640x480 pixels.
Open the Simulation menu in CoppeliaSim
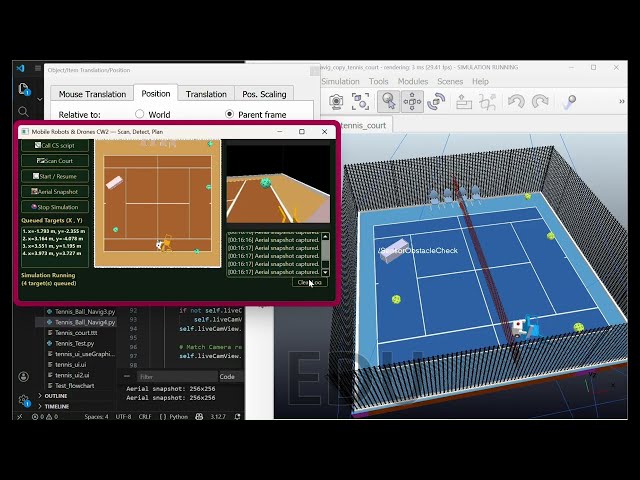(x=340, y=81)
